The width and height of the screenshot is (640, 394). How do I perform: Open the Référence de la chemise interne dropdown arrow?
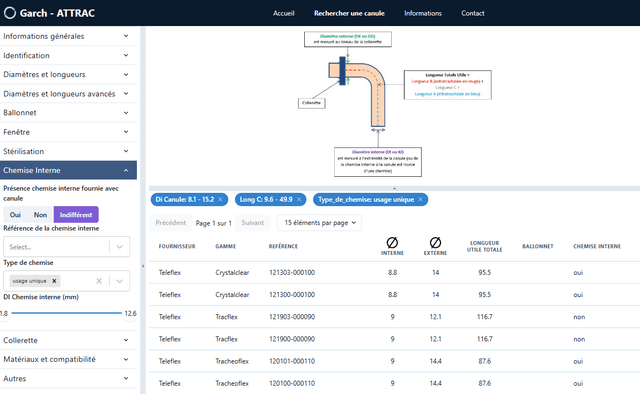point(120,247)
